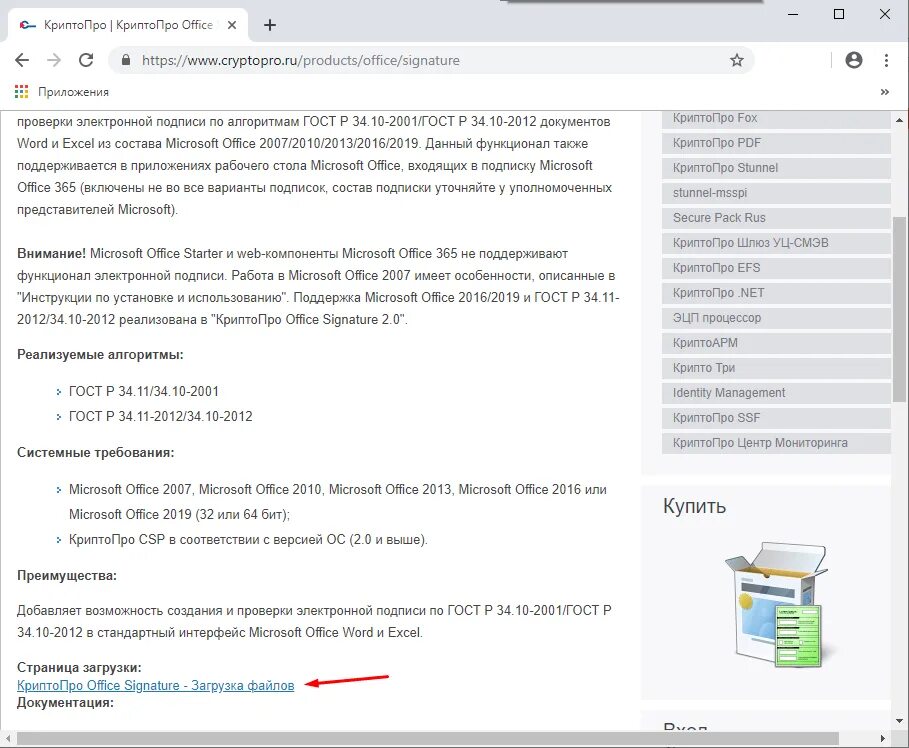
Task: Open the Apps grid icon in bookmarks bar
Action: (21, 92)
